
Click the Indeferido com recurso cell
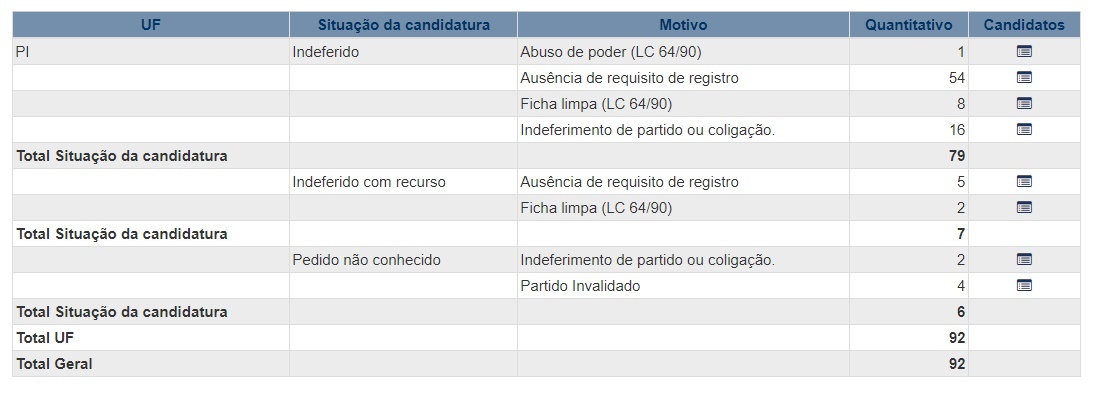point(403,182)
